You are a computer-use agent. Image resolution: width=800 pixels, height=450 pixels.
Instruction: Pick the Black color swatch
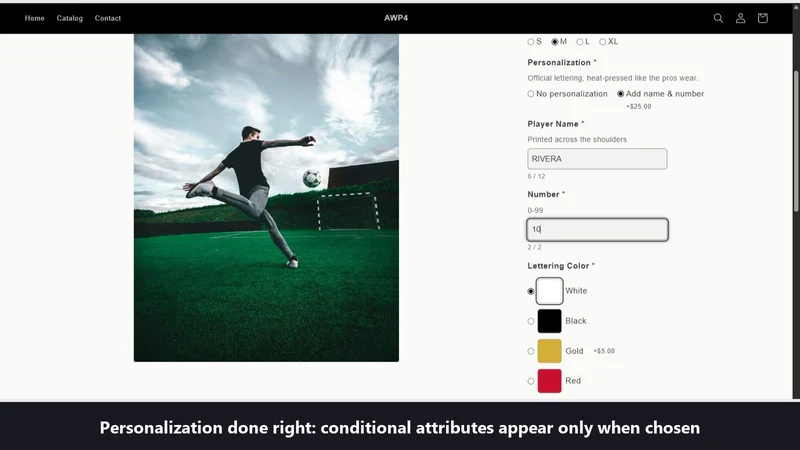[549, 321]
